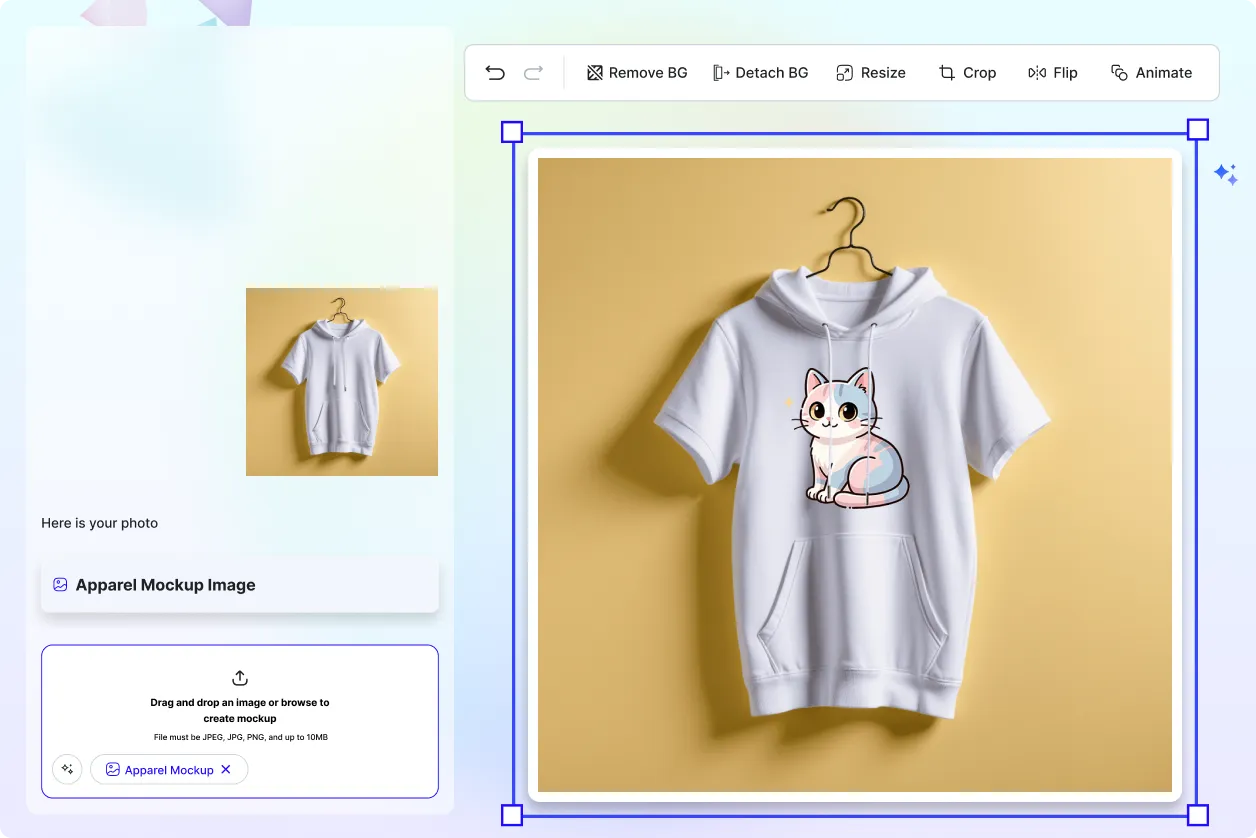Click the sparkle icon in the upload panel

click(x=67, y=769)
